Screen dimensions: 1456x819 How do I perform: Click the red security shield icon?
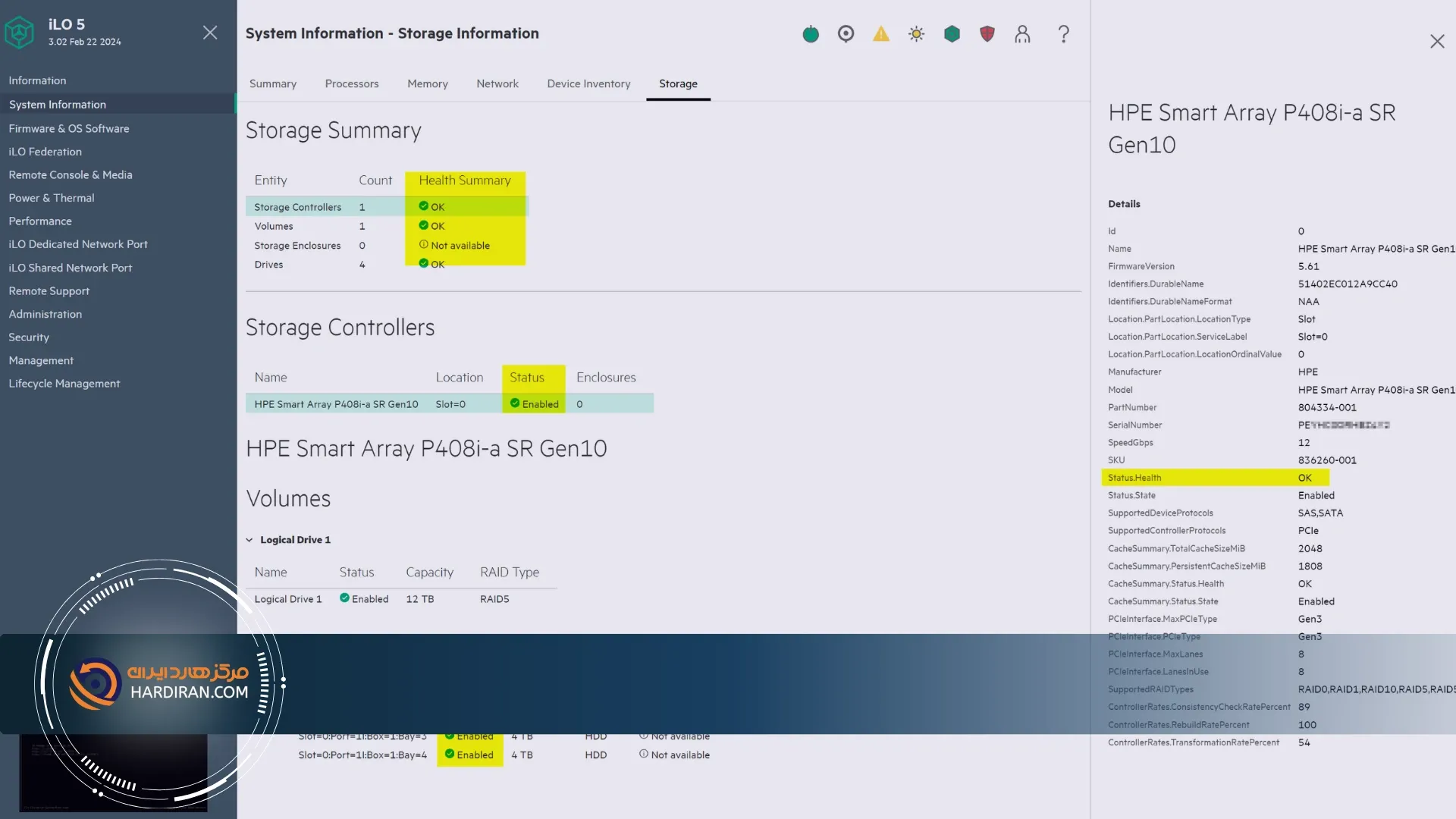(x=987, y=34)
